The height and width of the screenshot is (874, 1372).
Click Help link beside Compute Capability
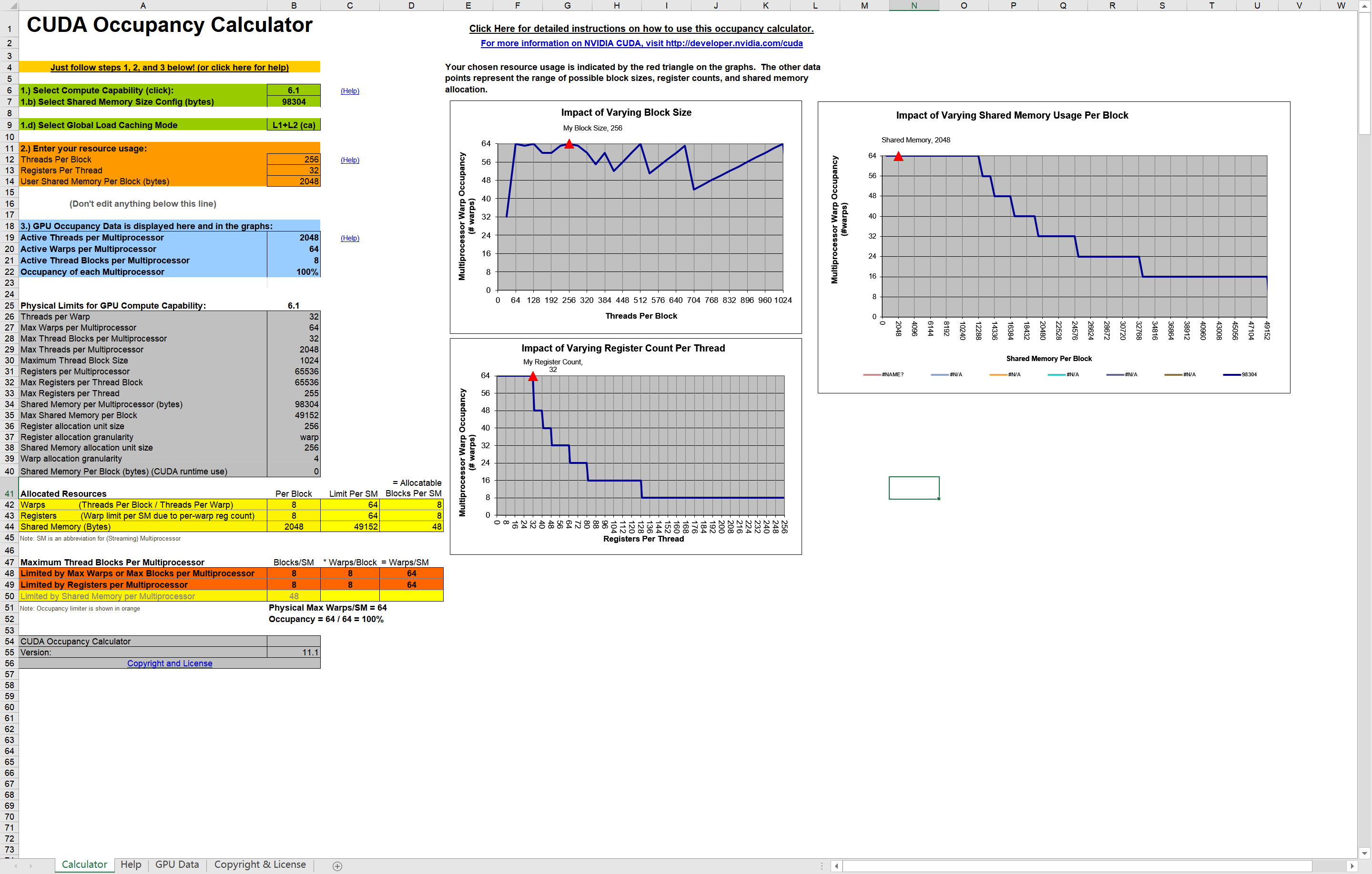(350, 91)
